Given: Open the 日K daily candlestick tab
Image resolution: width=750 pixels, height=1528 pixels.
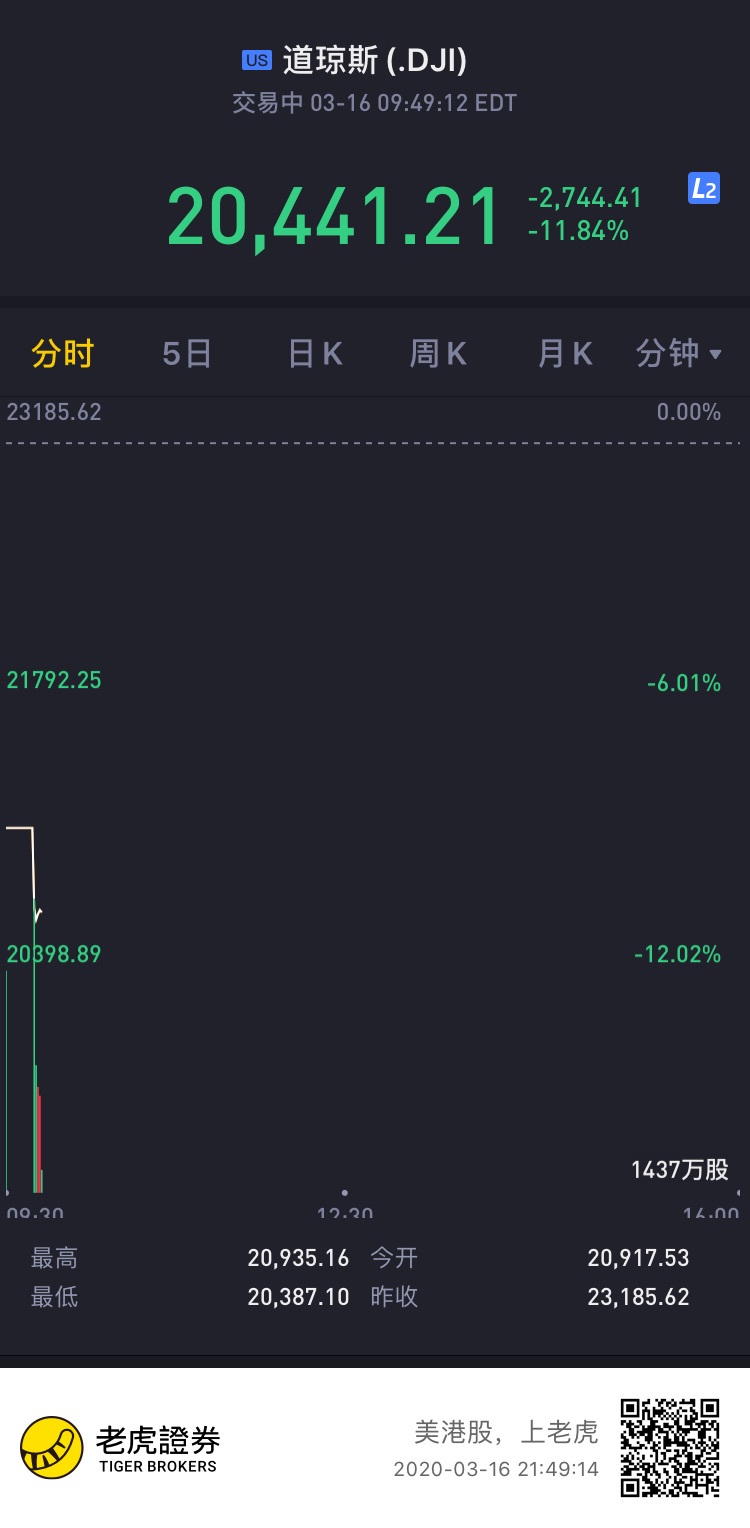Looking at the screenshot, I should coord(315,354).
